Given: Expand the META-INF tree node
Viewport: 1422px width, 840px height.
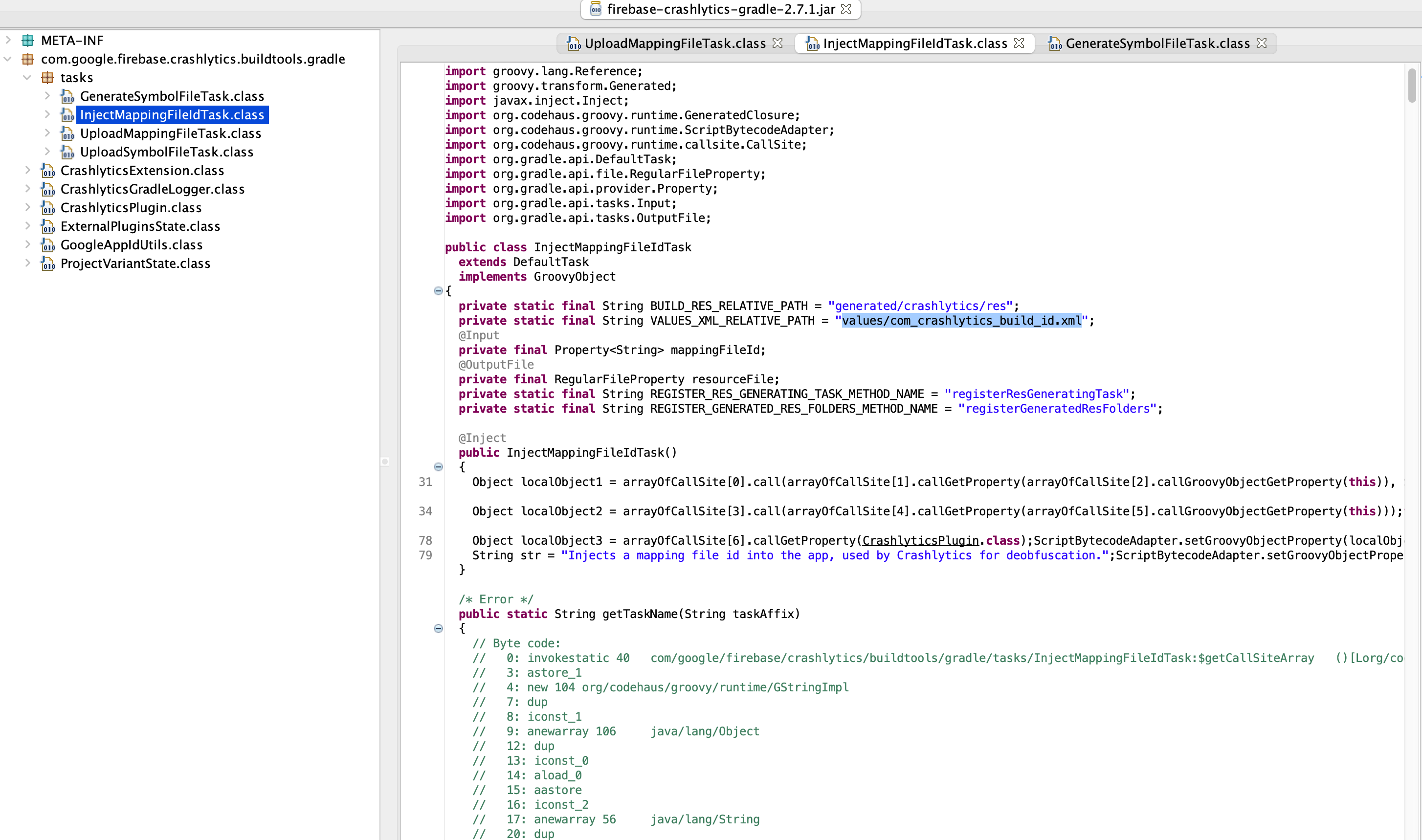Looking at the screenshot, I should tap(8, 40).
